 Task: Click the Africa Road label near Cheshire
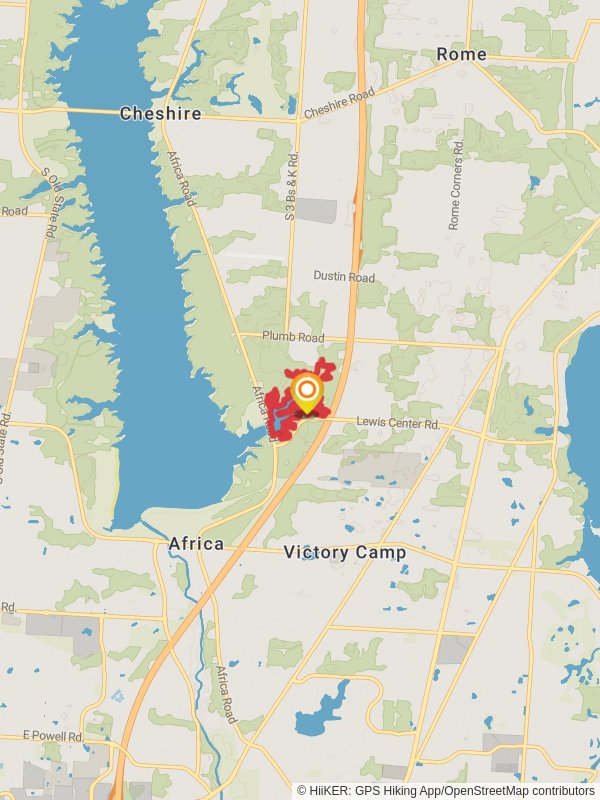click(x=182, y=179)
